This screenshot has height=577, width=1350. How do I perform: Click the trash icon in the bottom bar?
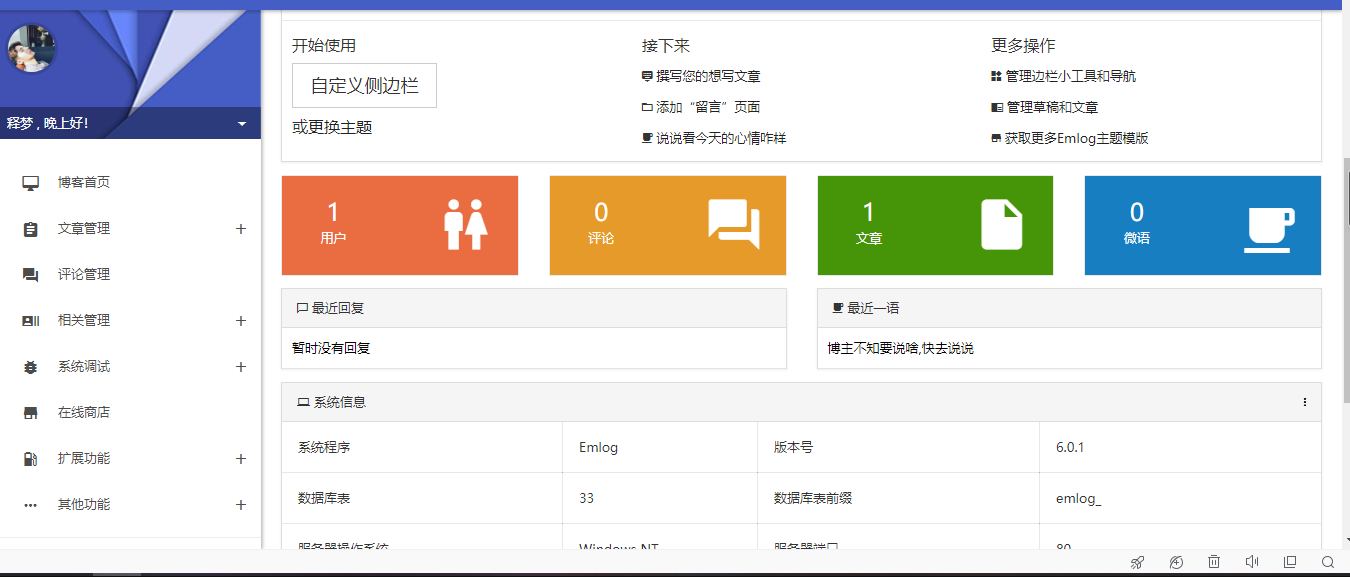(1213, 562)
